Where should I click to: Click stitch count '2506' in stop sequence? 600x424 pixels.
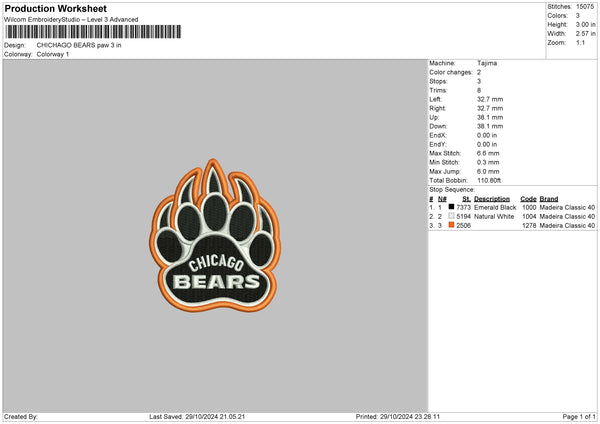click(463, 226)
